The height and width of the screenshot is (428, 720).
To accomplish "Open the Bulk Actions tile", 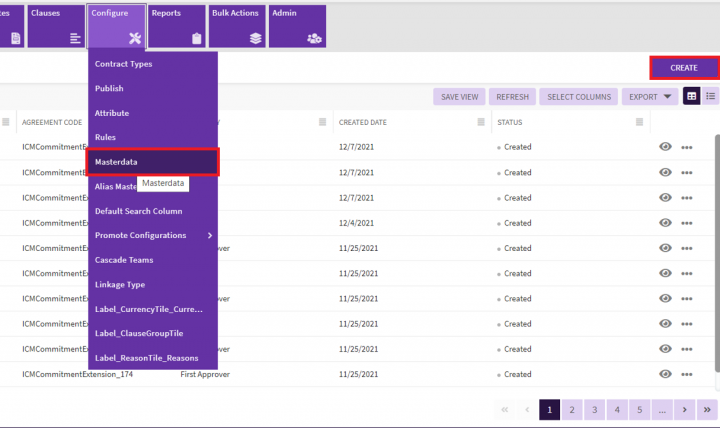I will 236,25.
